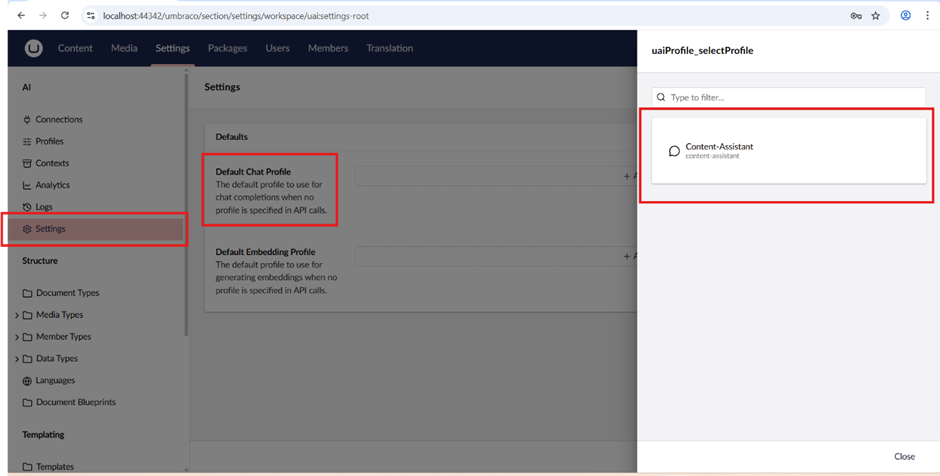The image size is (940, 476).
Task: Select the Content-Assistant profile card
Action: click(788, 150)
